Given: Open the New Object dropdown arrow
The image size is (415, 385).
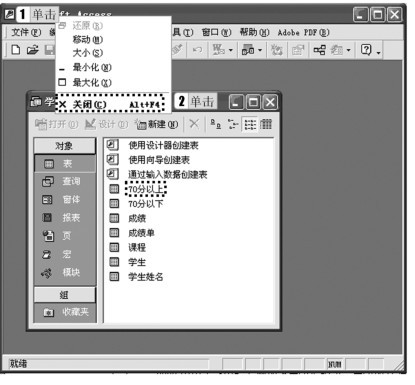Looking at the screenshot, I should tap(349, 51).
